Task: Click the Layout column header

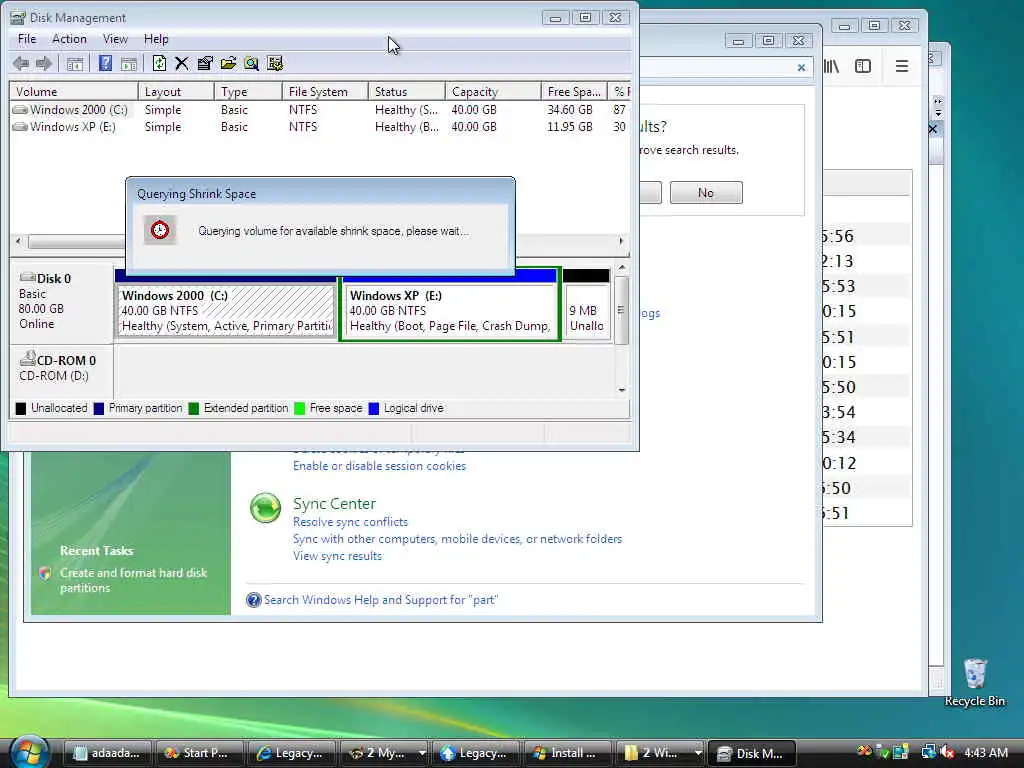Action: 176,91
